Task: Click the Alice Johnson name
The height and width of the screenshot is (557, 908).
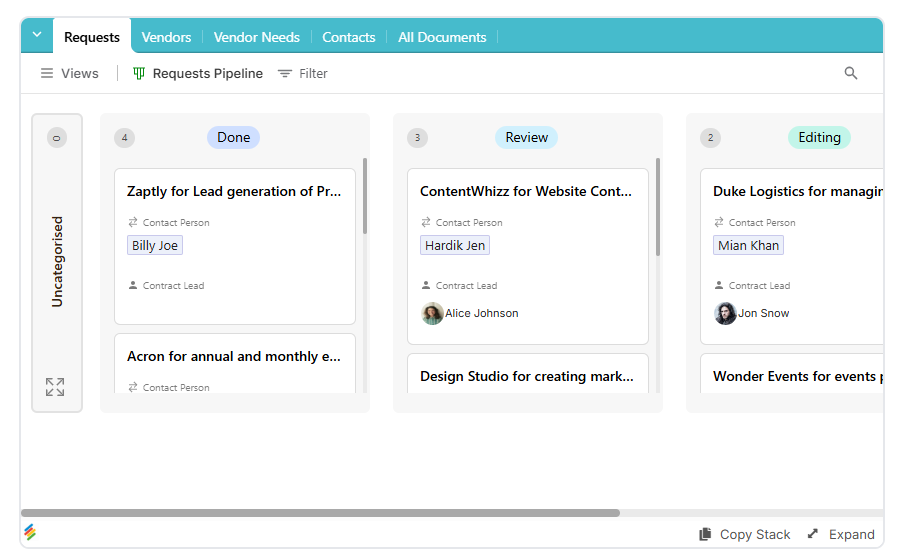Action: click(x=482, y=313)
